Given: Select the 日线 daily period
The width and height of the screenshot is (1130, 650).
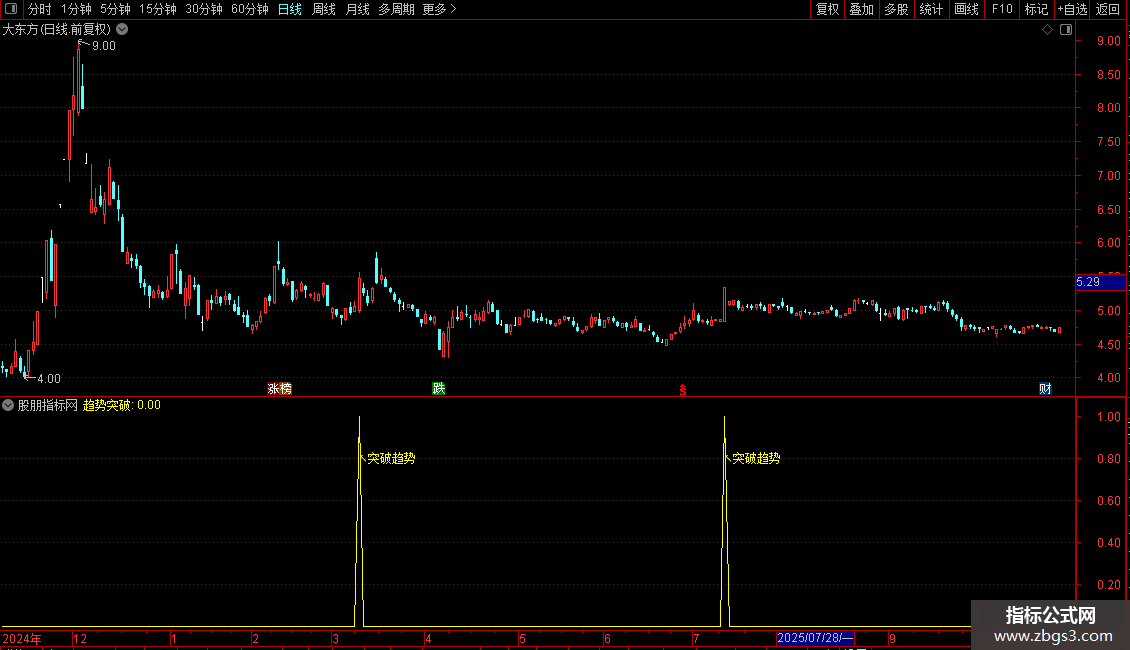Looking at the screenshot, I should (x=290, y=9).
